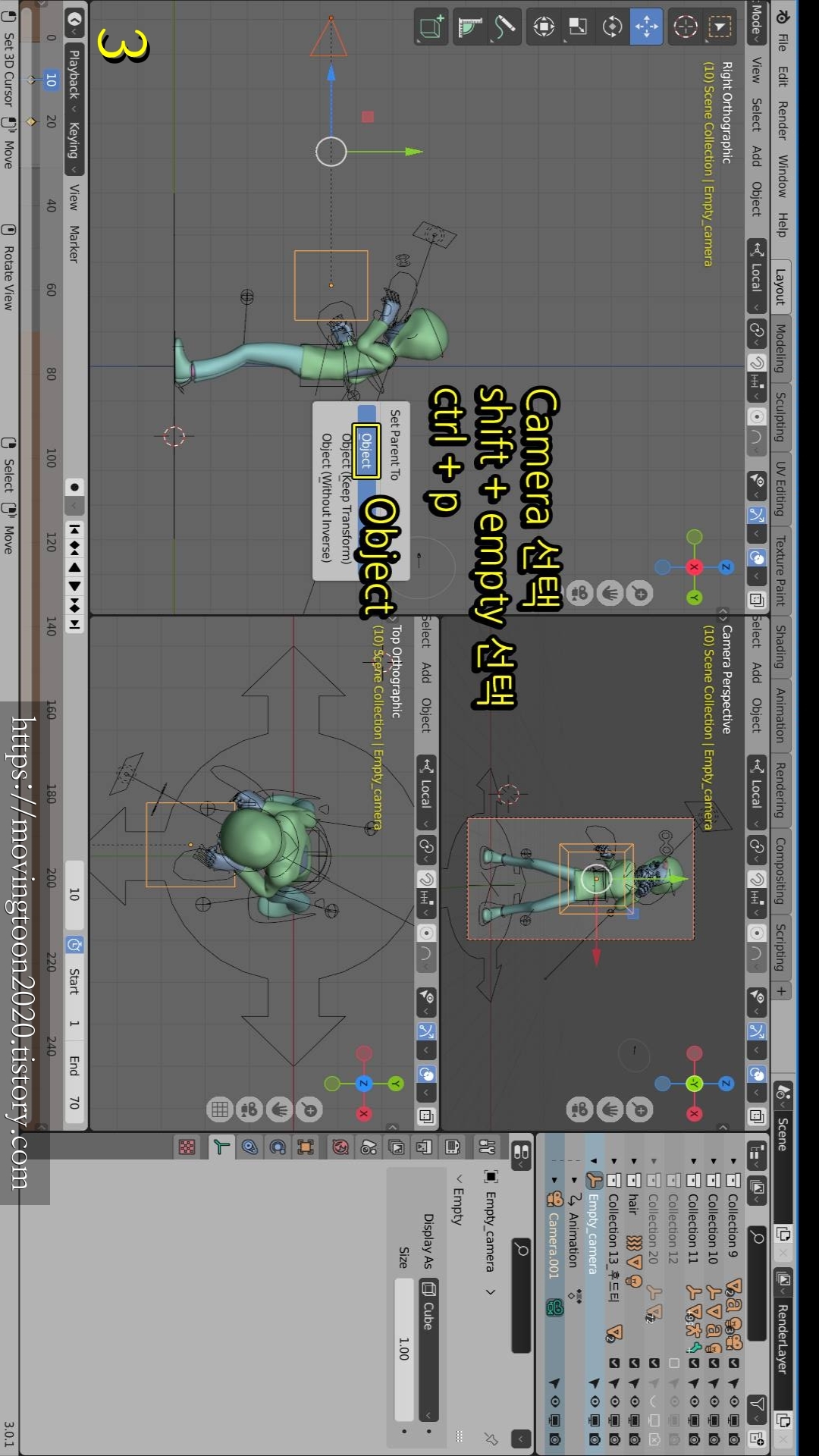The image size is (819, 1456).
Task: Open the Edit menu
Action: (783, 77)
